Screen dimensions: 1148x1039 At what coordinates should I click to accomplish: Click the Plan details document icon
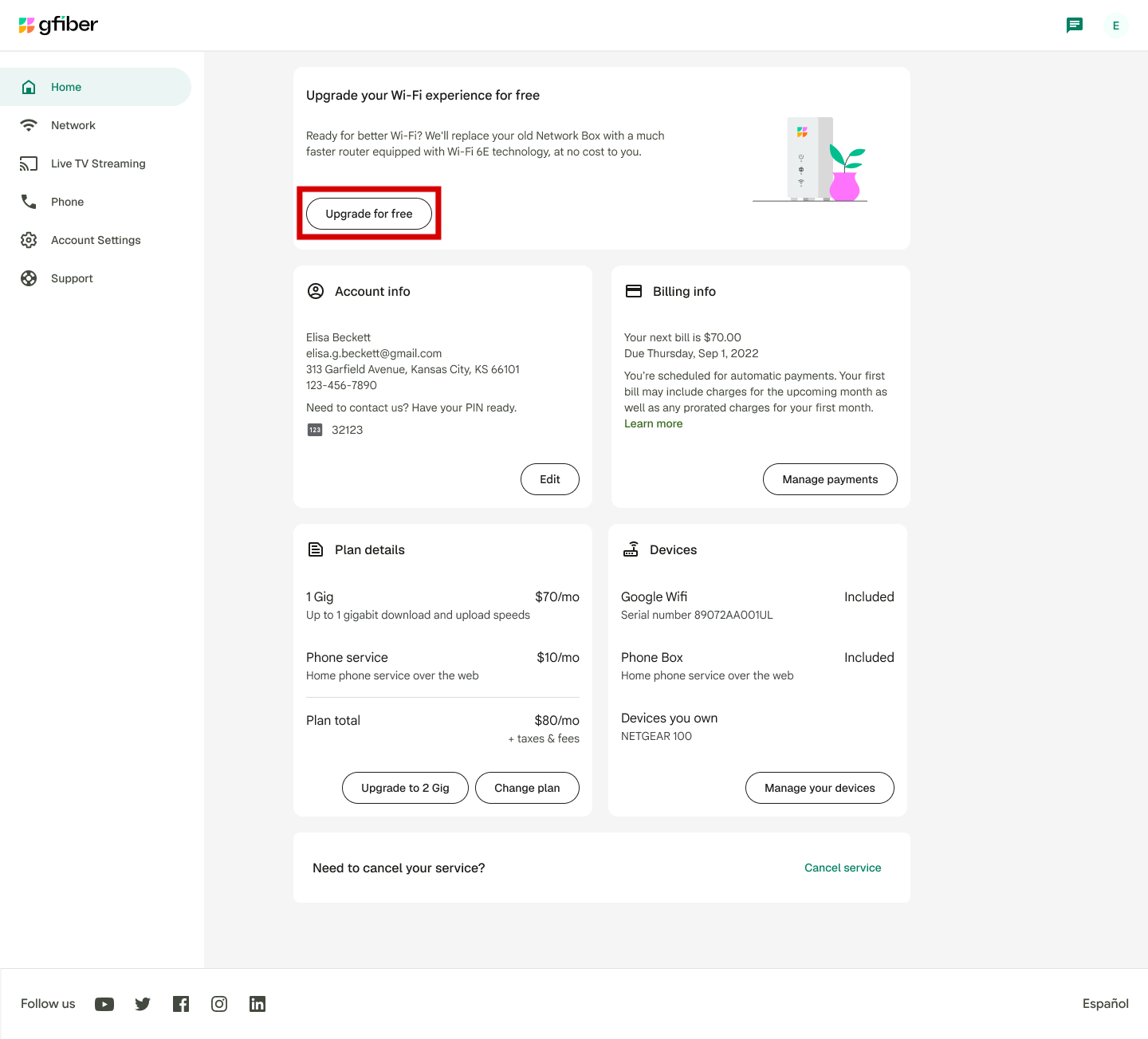point(316,549)
